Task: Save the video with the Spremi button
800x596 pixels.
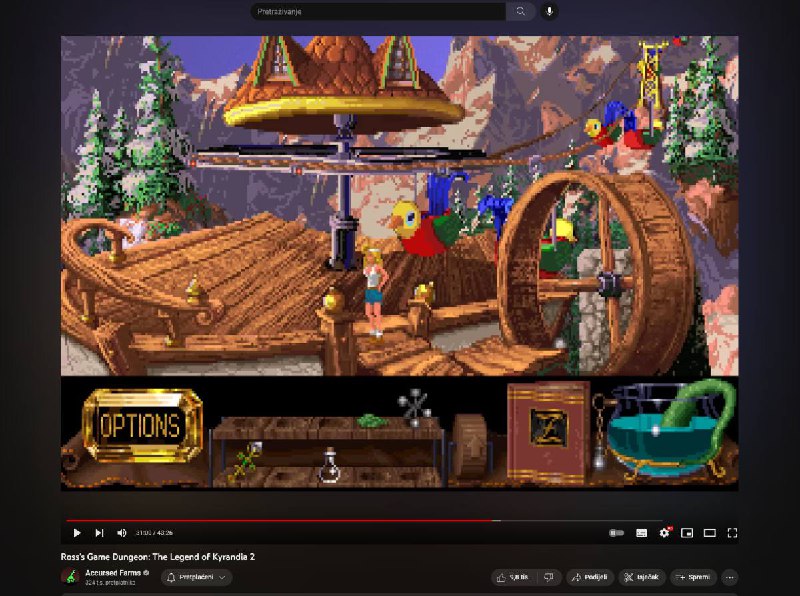Action: [693, 577]
